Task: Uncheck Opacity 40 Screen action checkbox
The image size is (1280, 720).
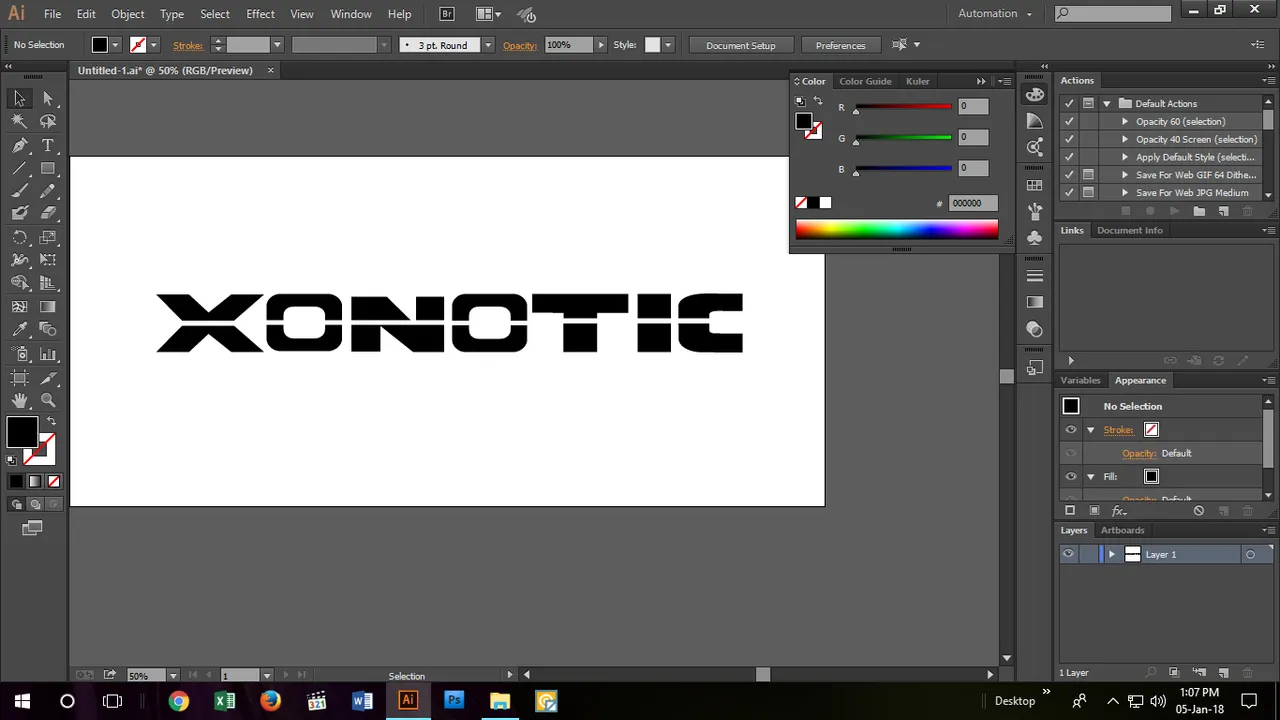Action: pyautogui.click(x=1069, y=140)
